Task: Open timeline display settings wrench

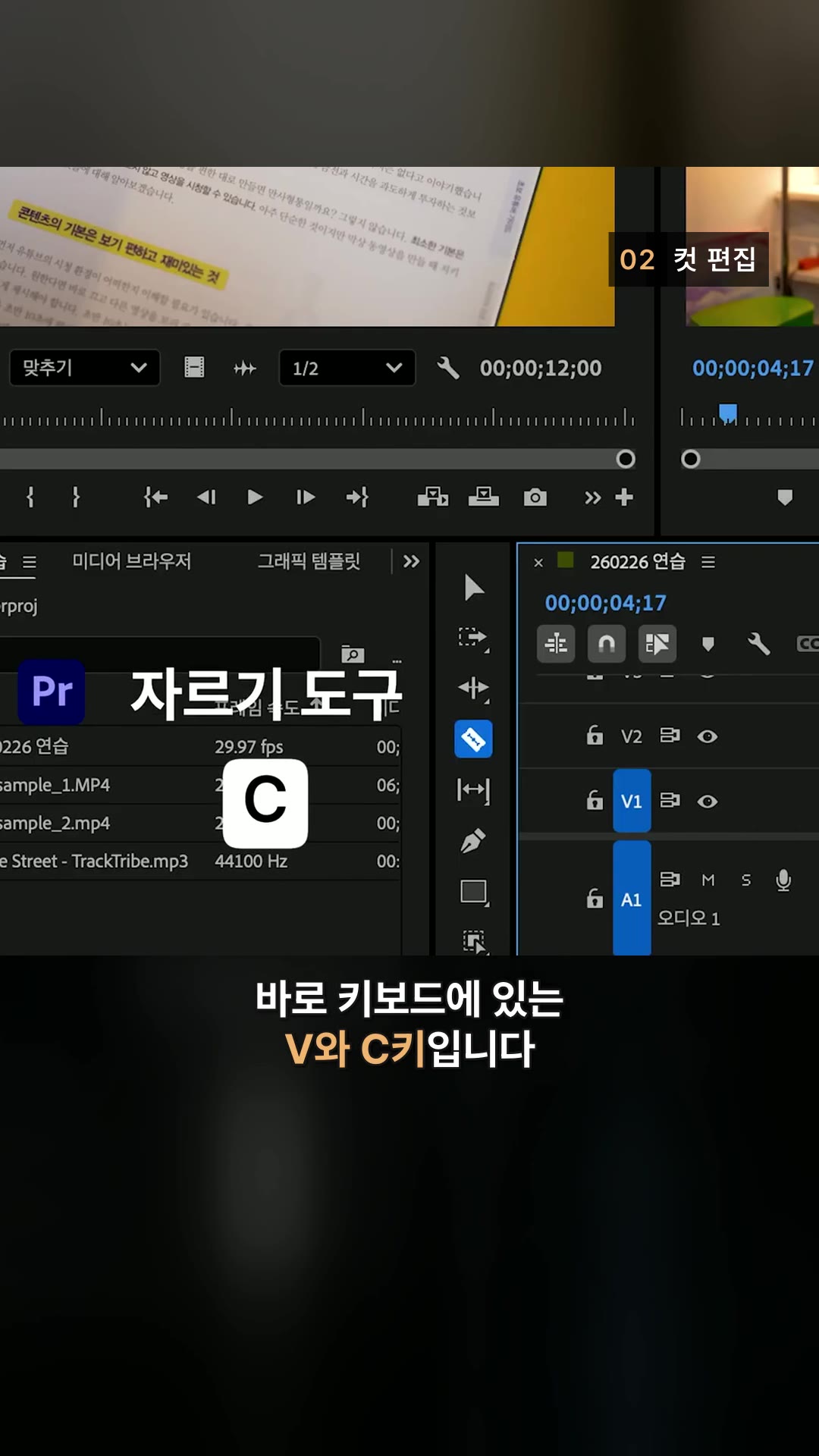Action: point(758,644)
